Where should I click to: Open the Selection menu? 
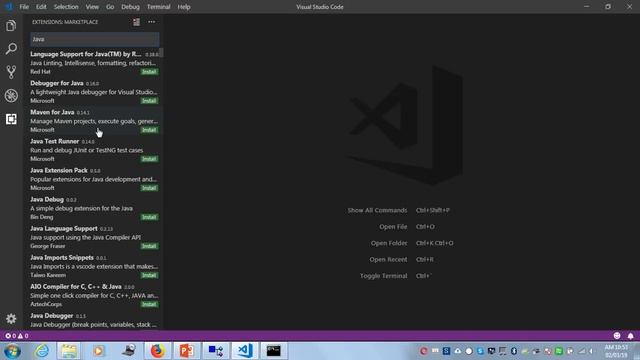click(x=66, y=7)
